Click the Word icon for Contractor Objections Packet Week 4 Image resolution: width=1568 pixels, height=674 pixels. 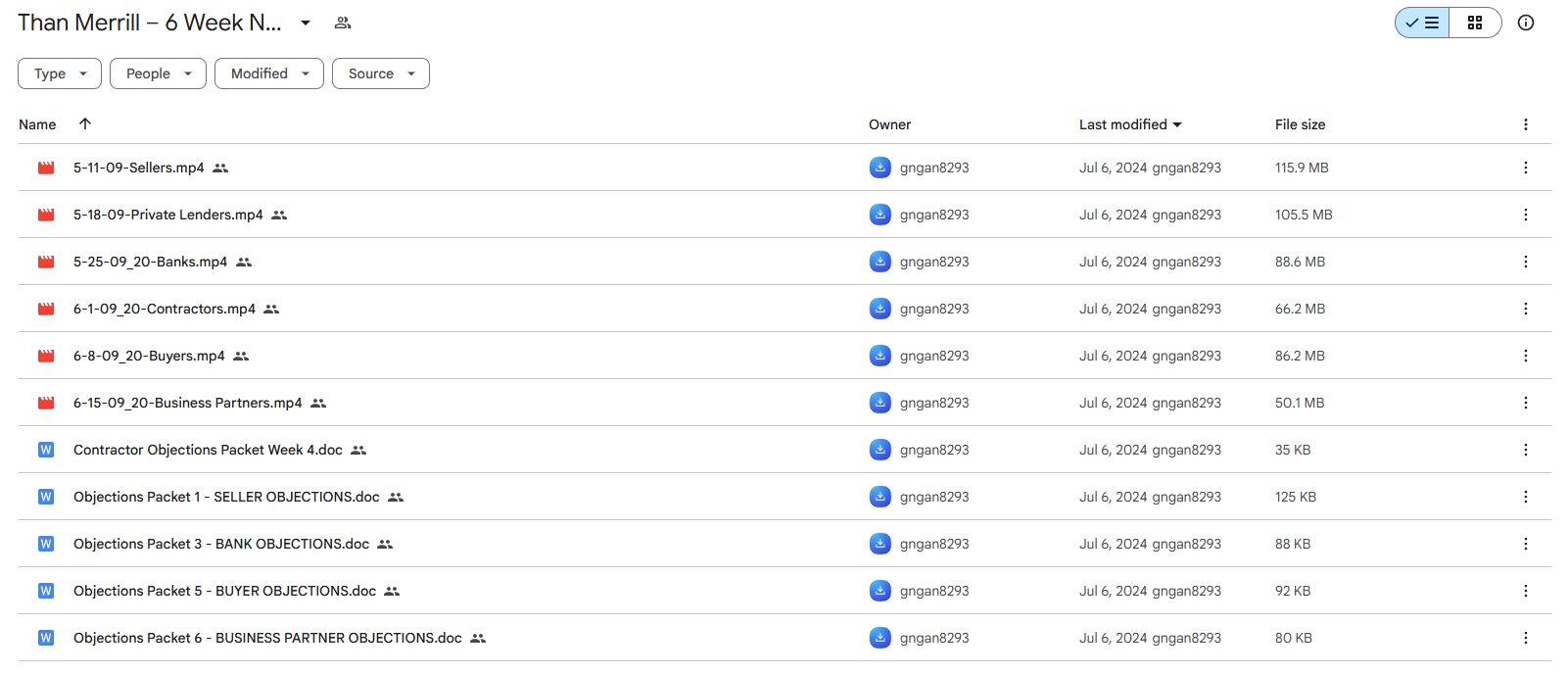click(46, 450)
